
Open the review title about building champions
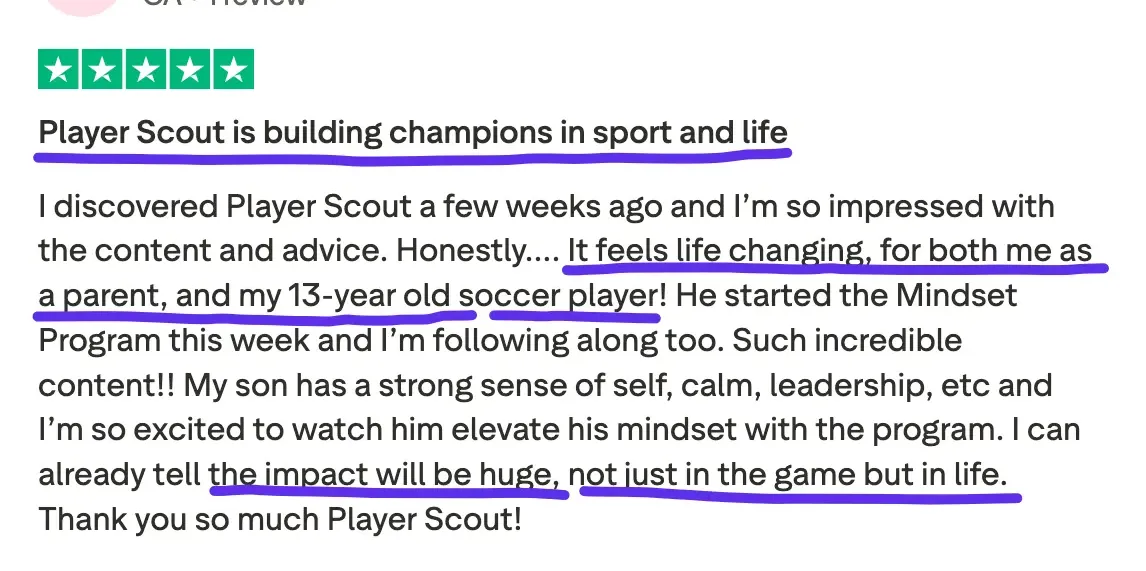click(412, 132)
